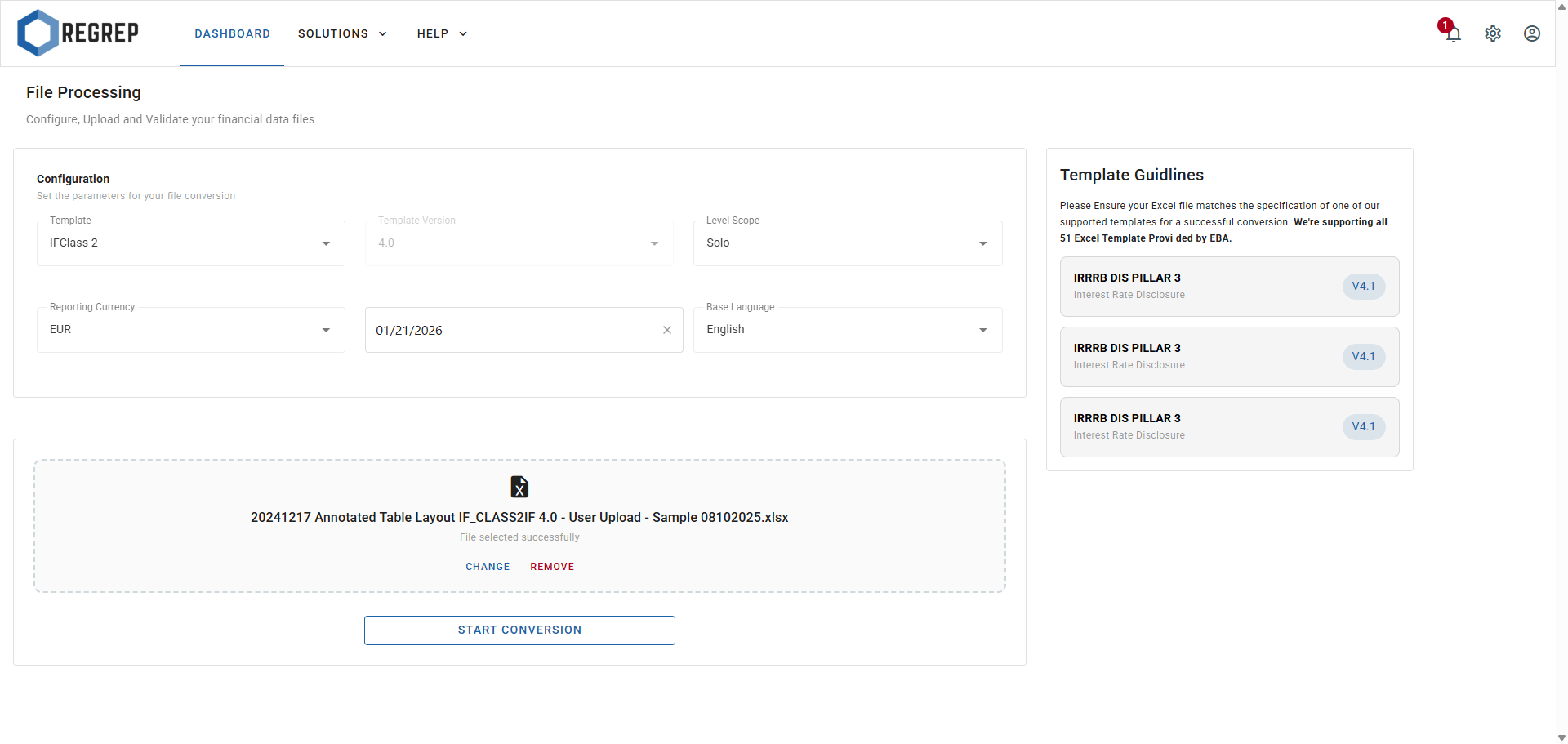Open the Reporting Currency EUR dropdown
The image size is (1568, 744).
326,329
